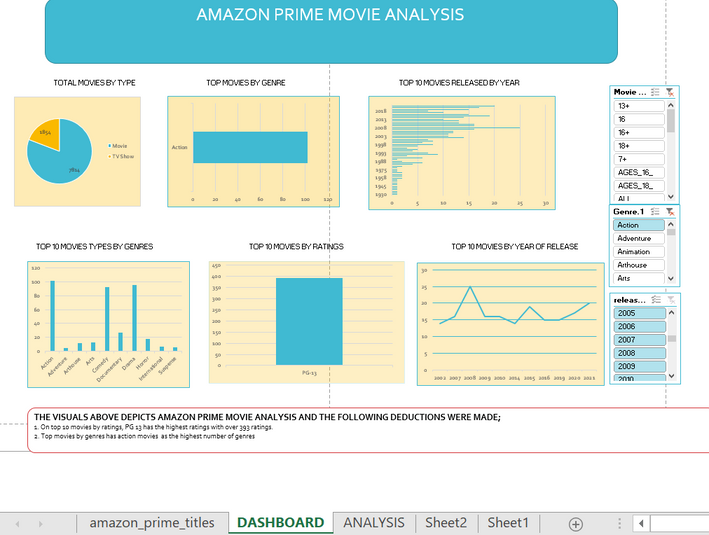Viewport: 709px width, 535px height.
Task: Select the Movie slicer header label
Action: pyautogui.click(x=630, y=92)
